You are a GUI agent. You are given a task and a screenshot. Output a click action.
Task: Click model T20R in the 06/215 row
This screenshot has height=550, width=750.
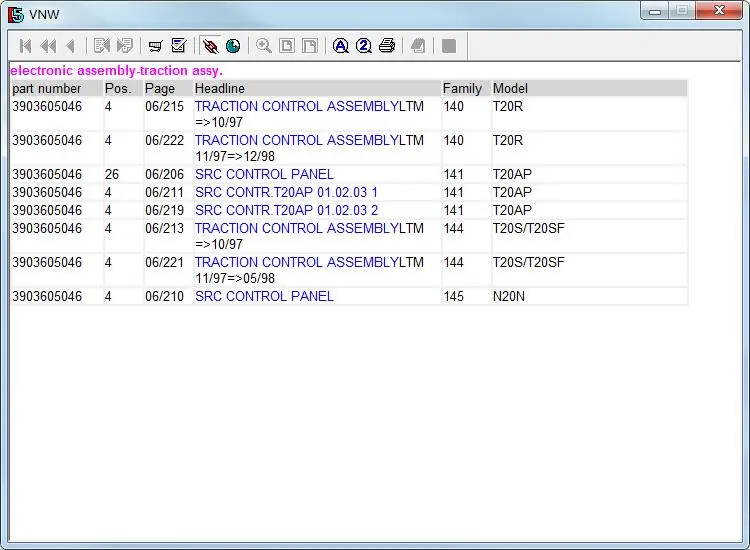[x=507, y=106]
